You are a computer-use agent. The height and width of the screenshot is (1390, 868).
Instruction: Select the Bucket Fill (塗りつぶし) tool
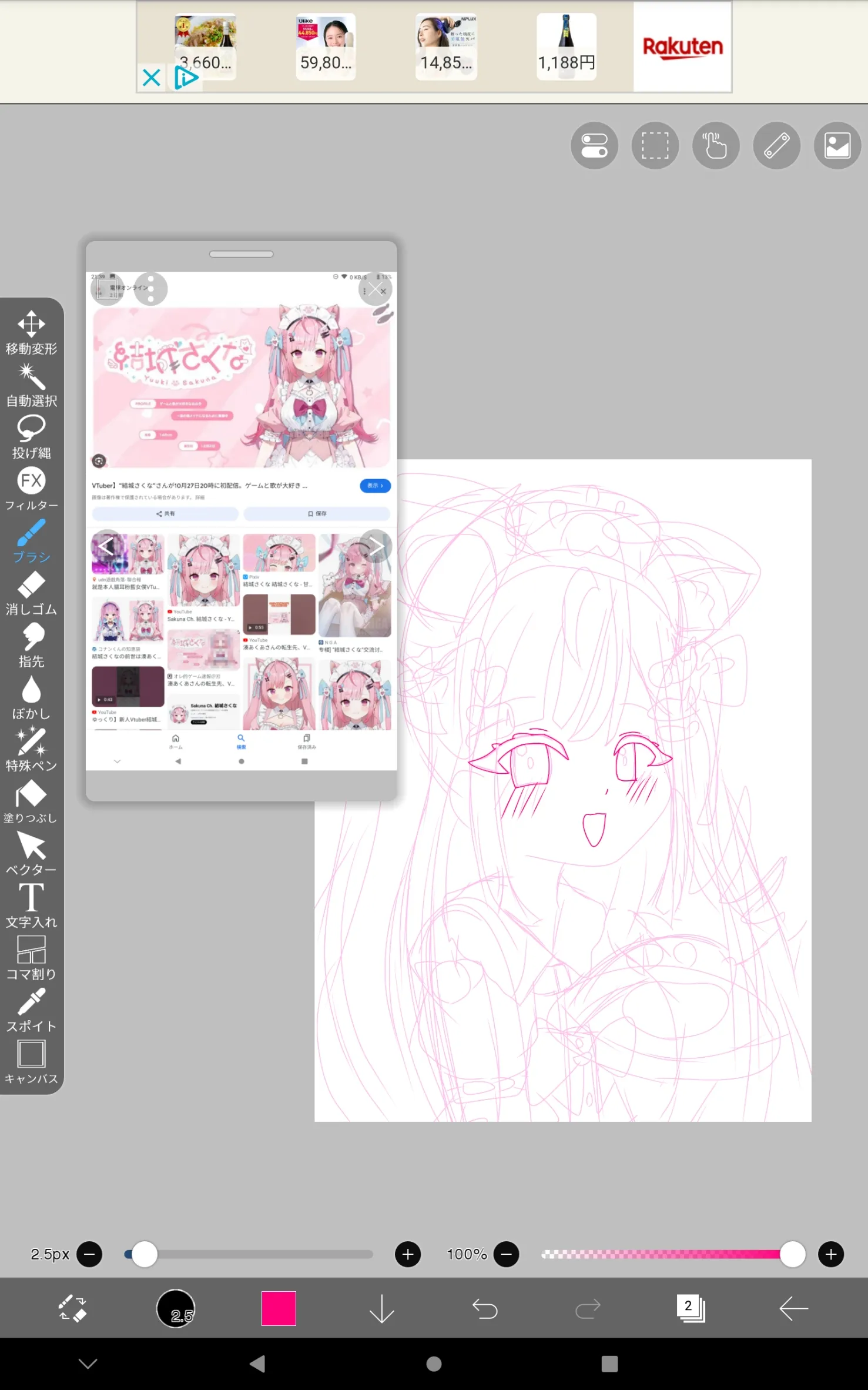pos(31,802)
